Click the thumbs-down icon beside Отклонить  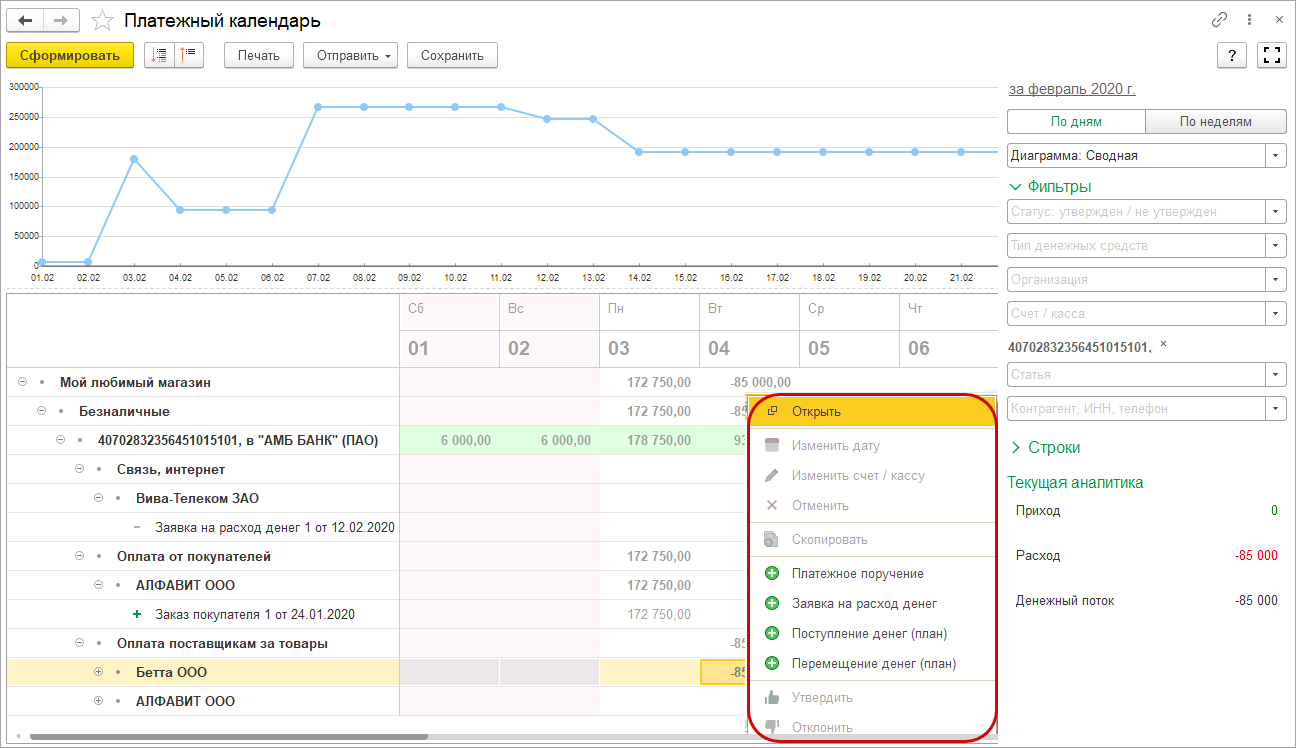[x=771, y=727]
